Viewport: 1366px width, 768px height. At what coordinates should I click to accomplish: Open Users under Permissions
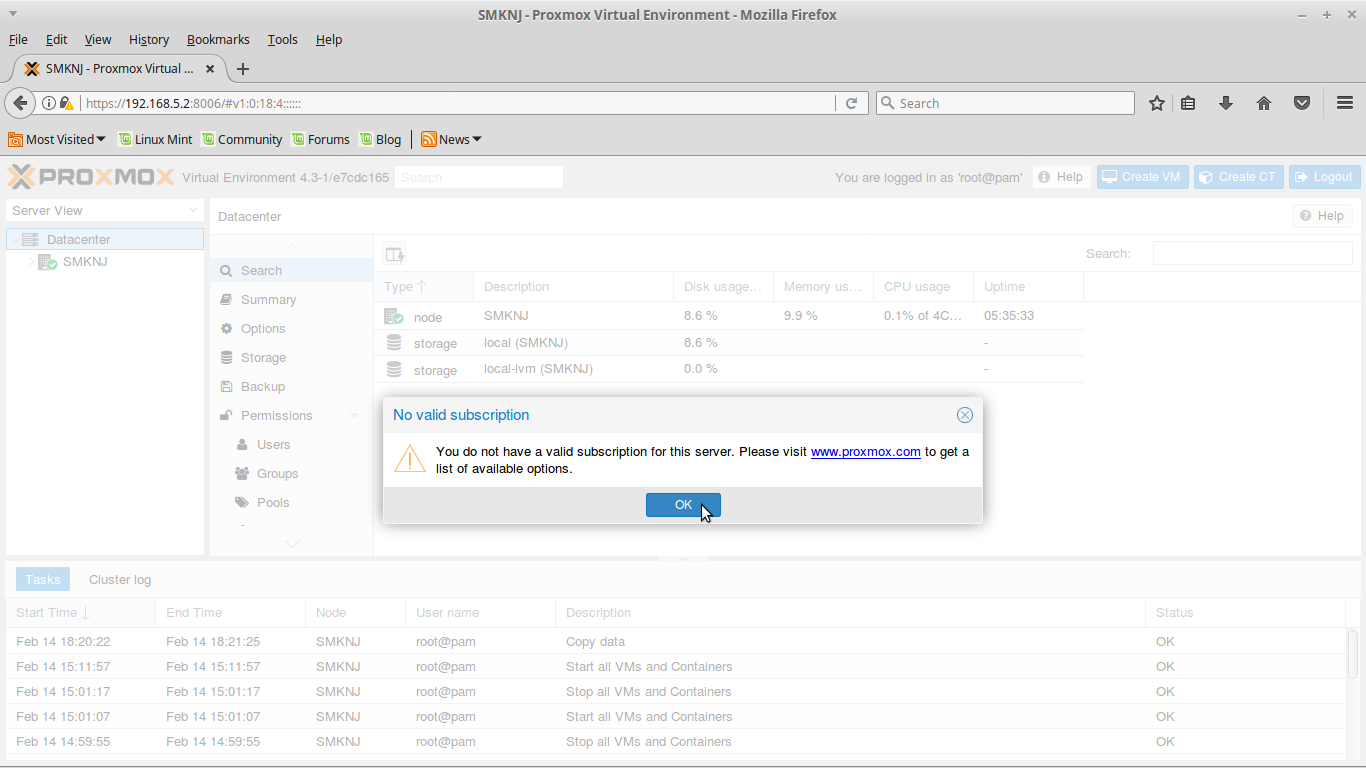(291, 445)
